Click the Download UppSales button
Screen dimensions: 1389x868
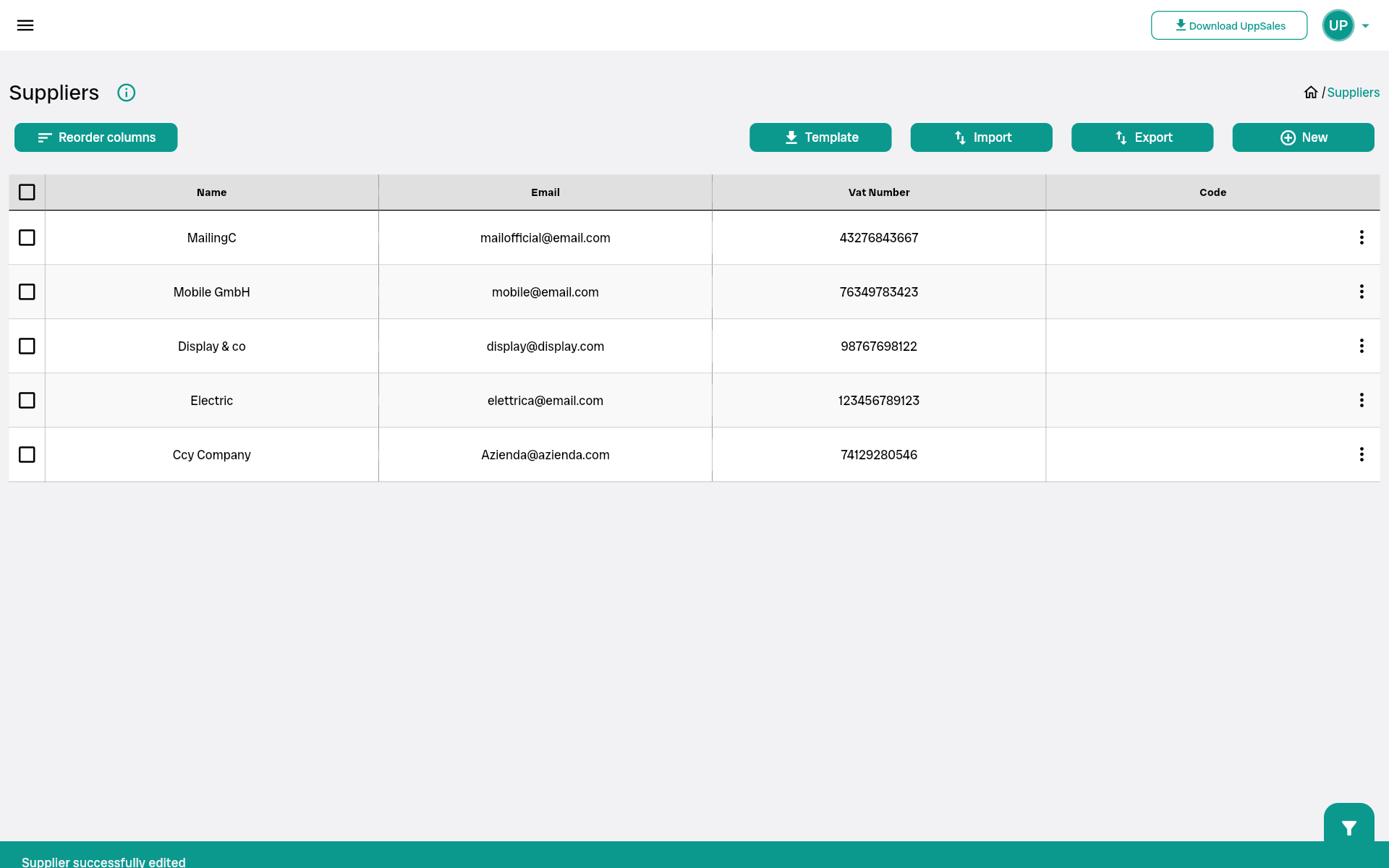click(1228, 25)
